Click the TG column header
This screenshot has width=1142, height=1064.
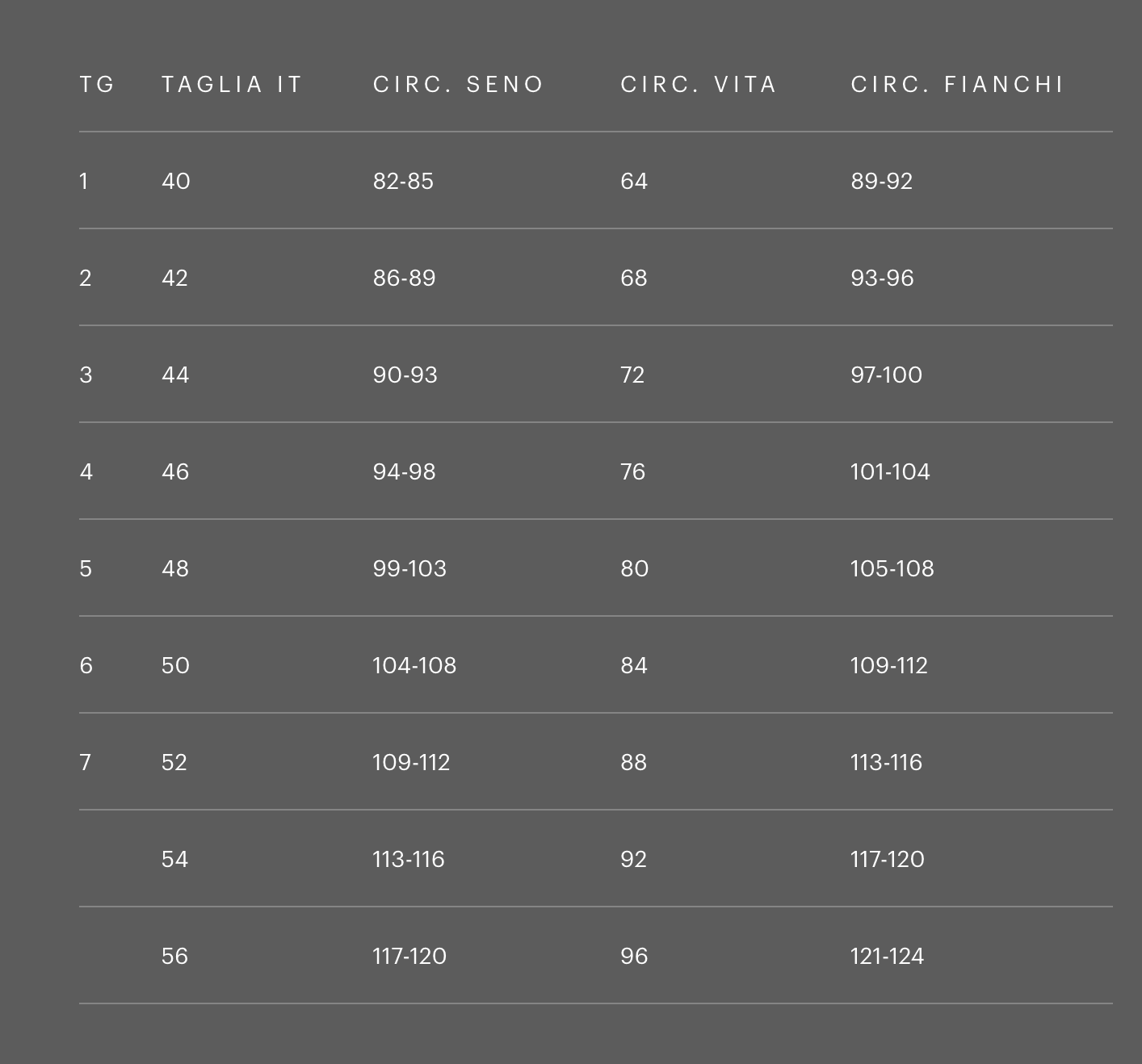click(97, 84)
